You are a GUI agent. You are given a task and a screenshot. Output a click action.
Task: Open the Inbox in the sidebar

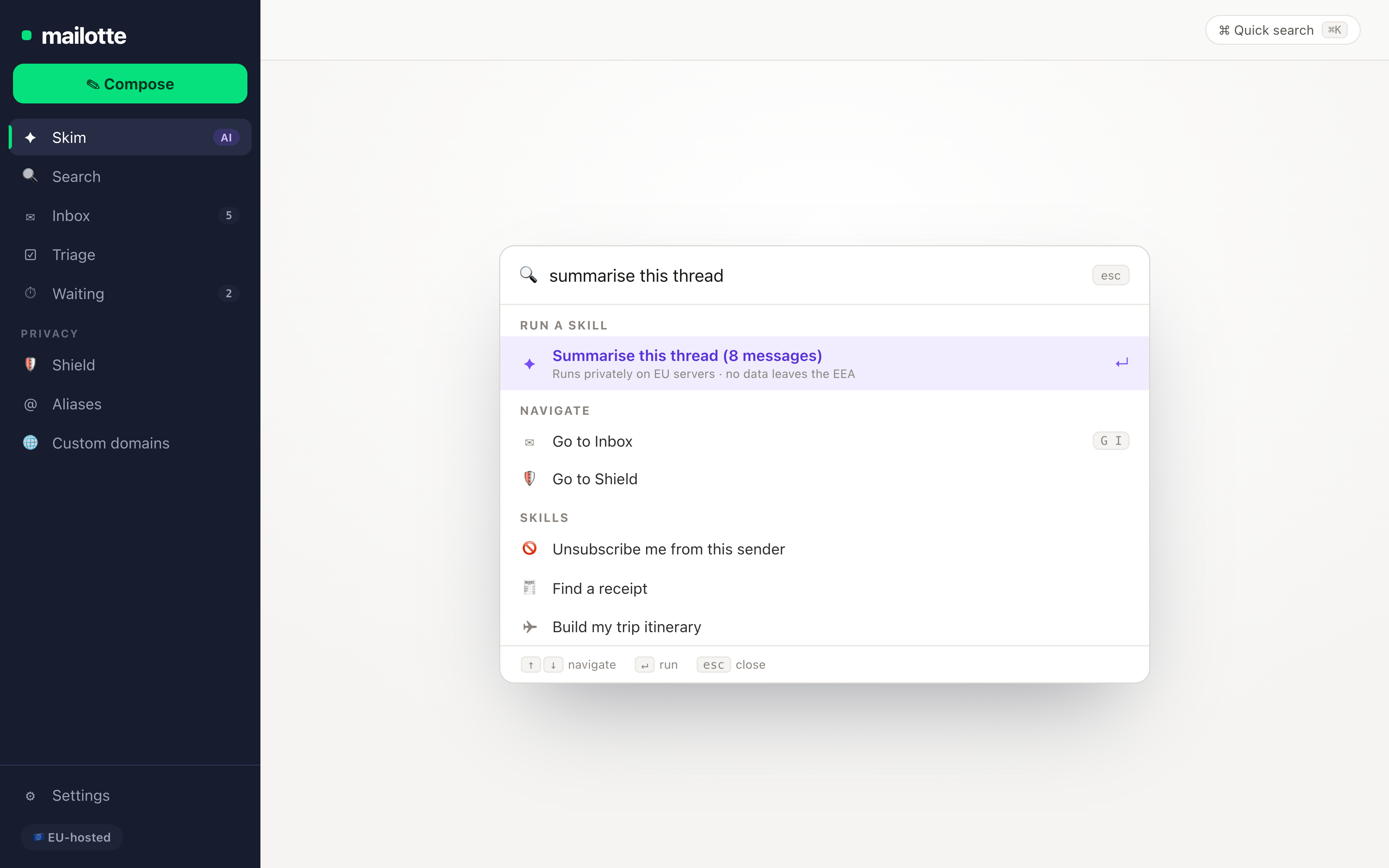[x=130, y=215]
